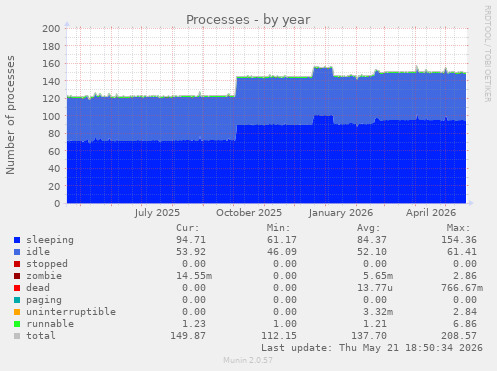Click the 'Max:' column header
Screen dimensions: 497x371
(x=458, y=228)
